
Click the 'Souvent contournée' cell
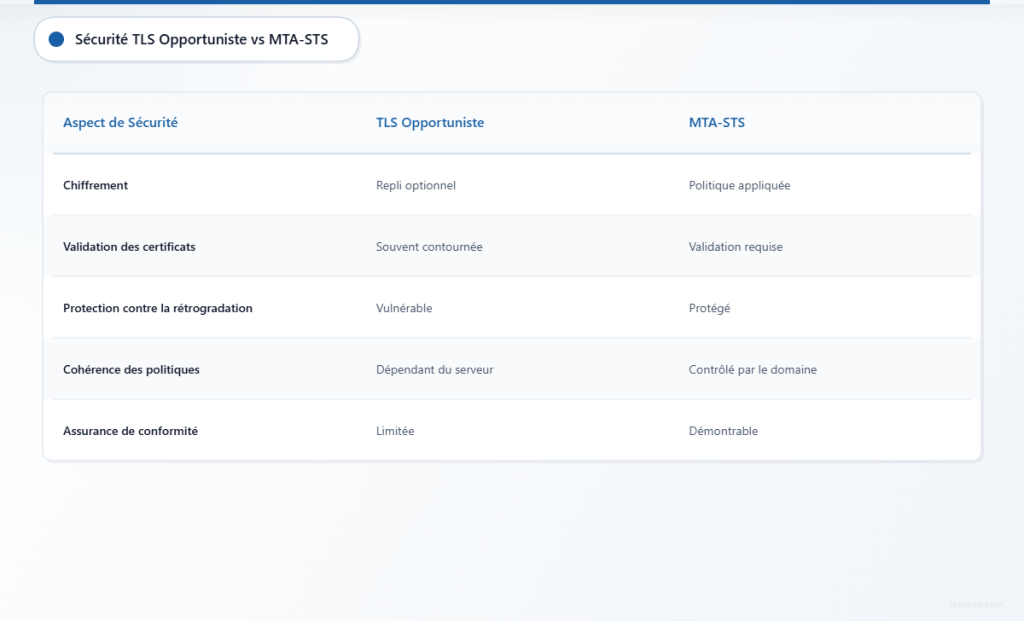tap(429, 246)
